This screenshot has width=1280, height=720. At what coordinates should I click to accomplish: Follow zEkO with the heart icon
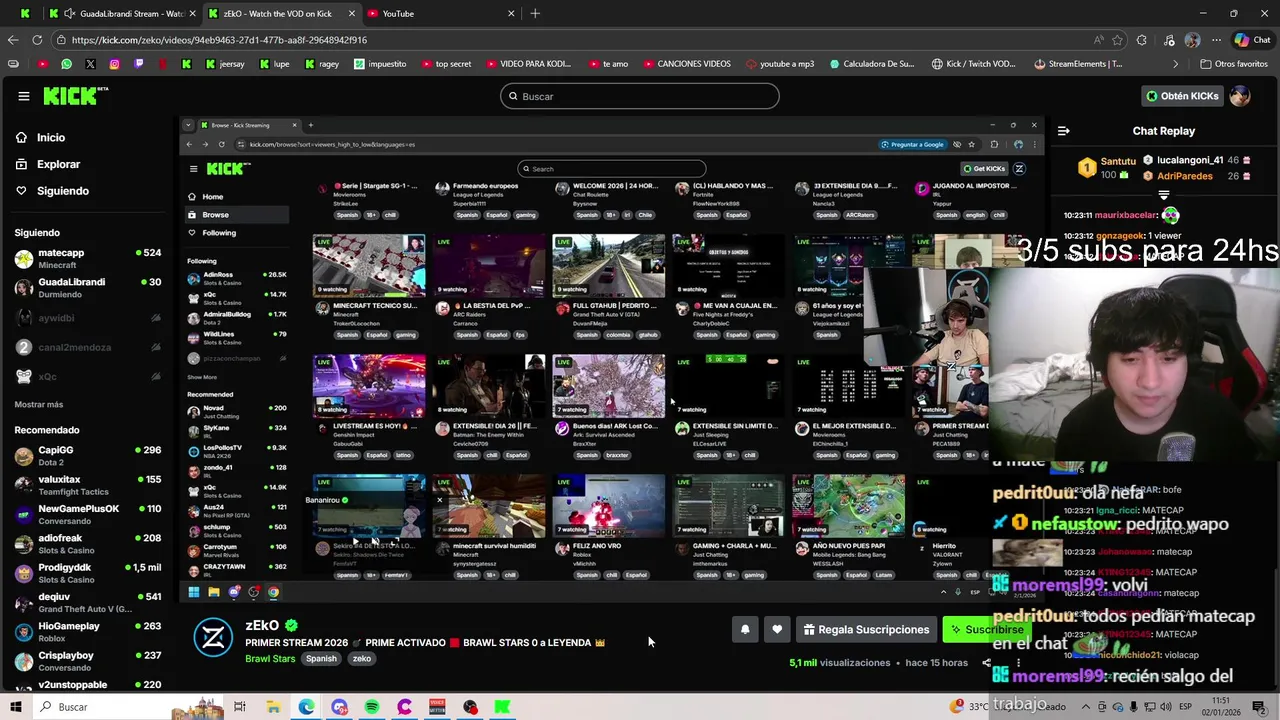[777, 629]
